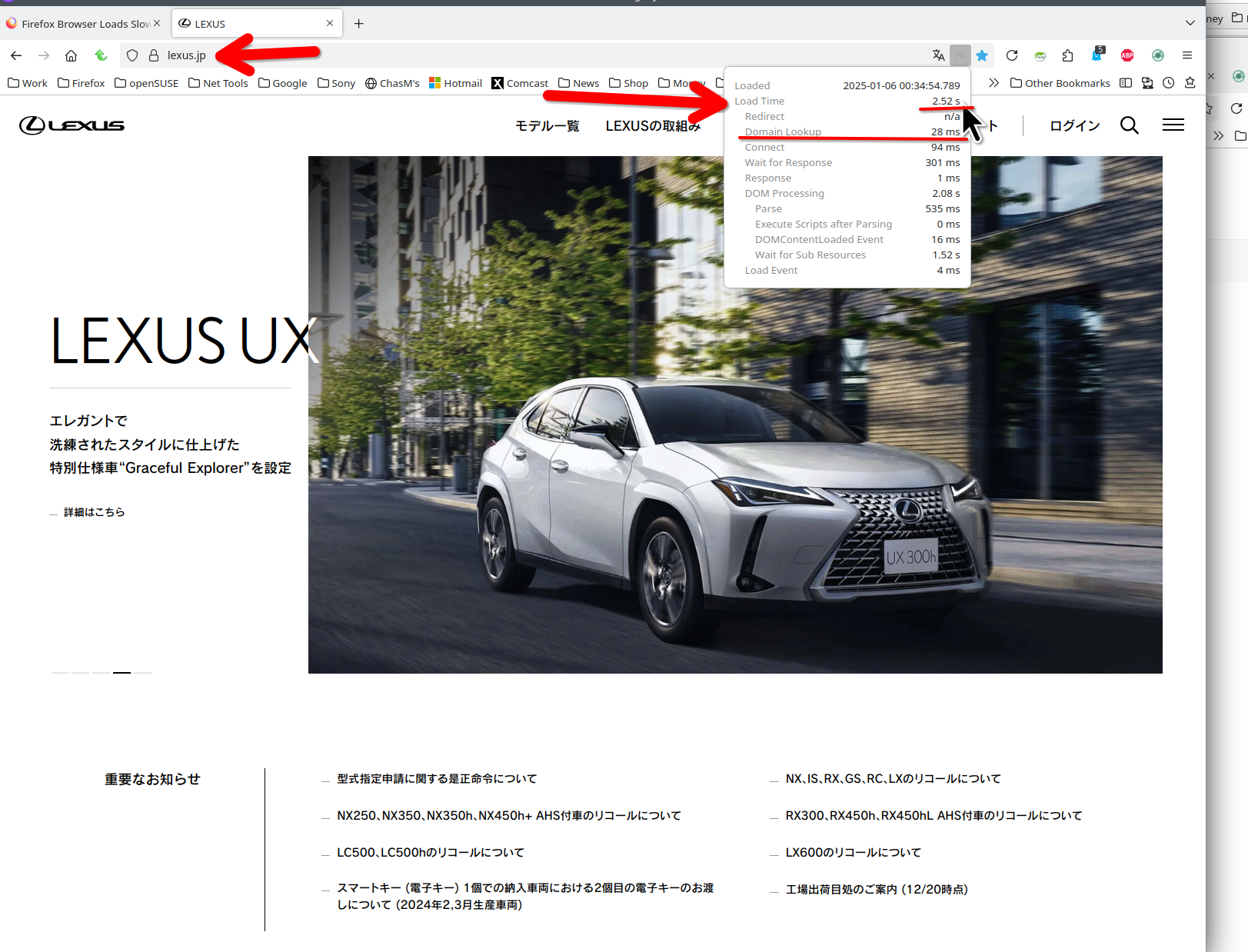Viewport: 1248px width, 952px height.
Task: Open the スマートキー delivery notice link
Action: pyautogui.click(x=525, y=897)
